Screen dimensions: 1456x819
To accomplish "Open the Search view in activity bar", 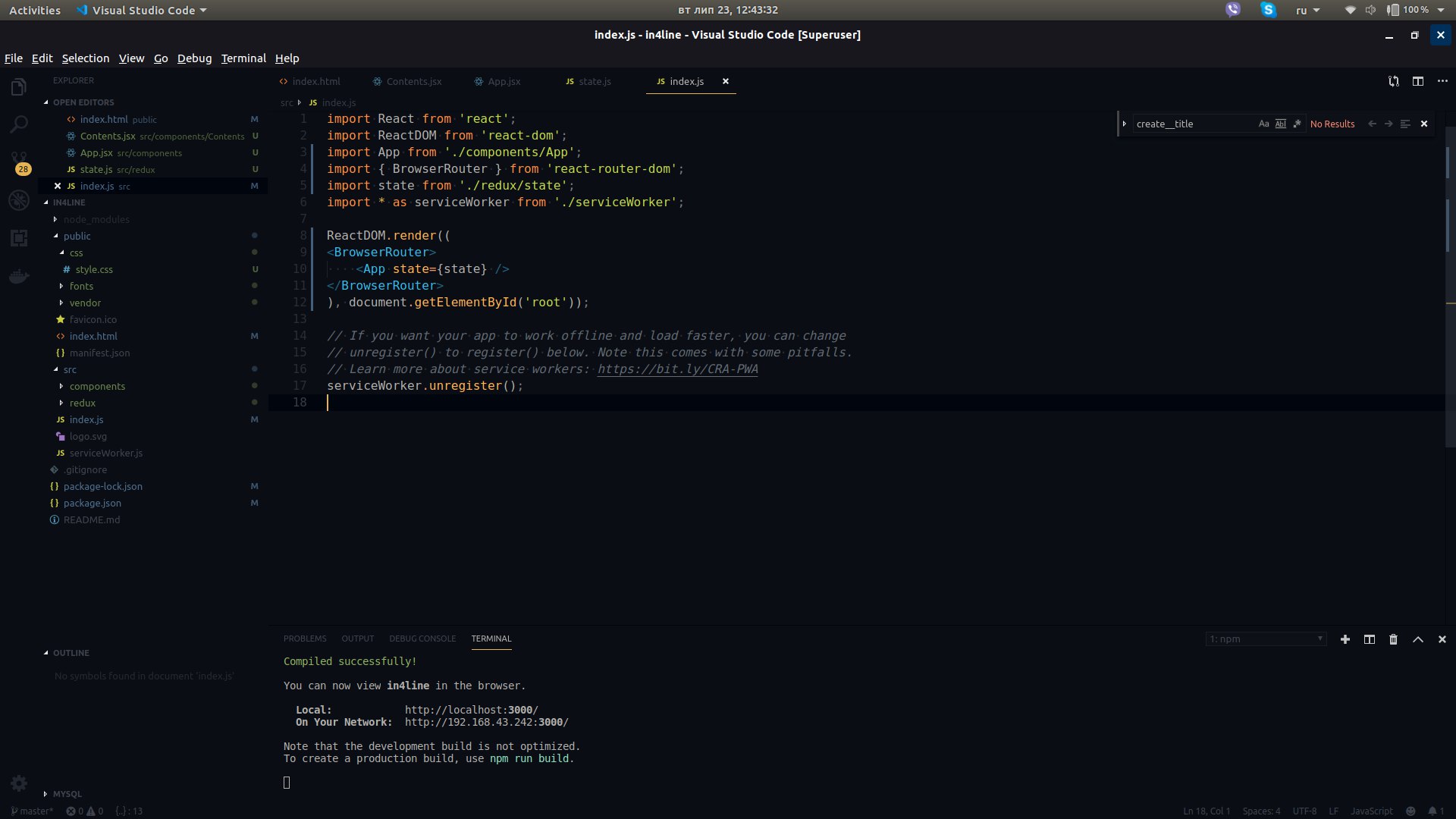I will pos(19,124).
